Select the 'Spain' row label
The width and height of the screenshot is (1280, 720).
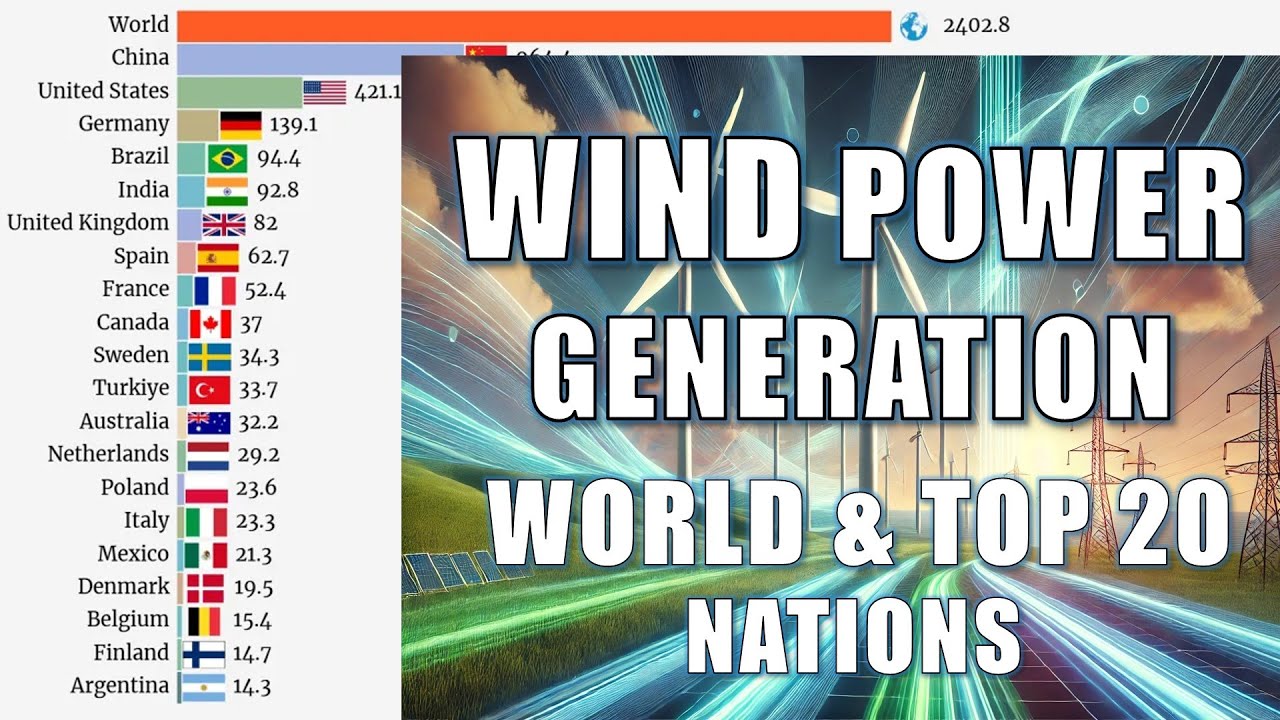(141, 257)
